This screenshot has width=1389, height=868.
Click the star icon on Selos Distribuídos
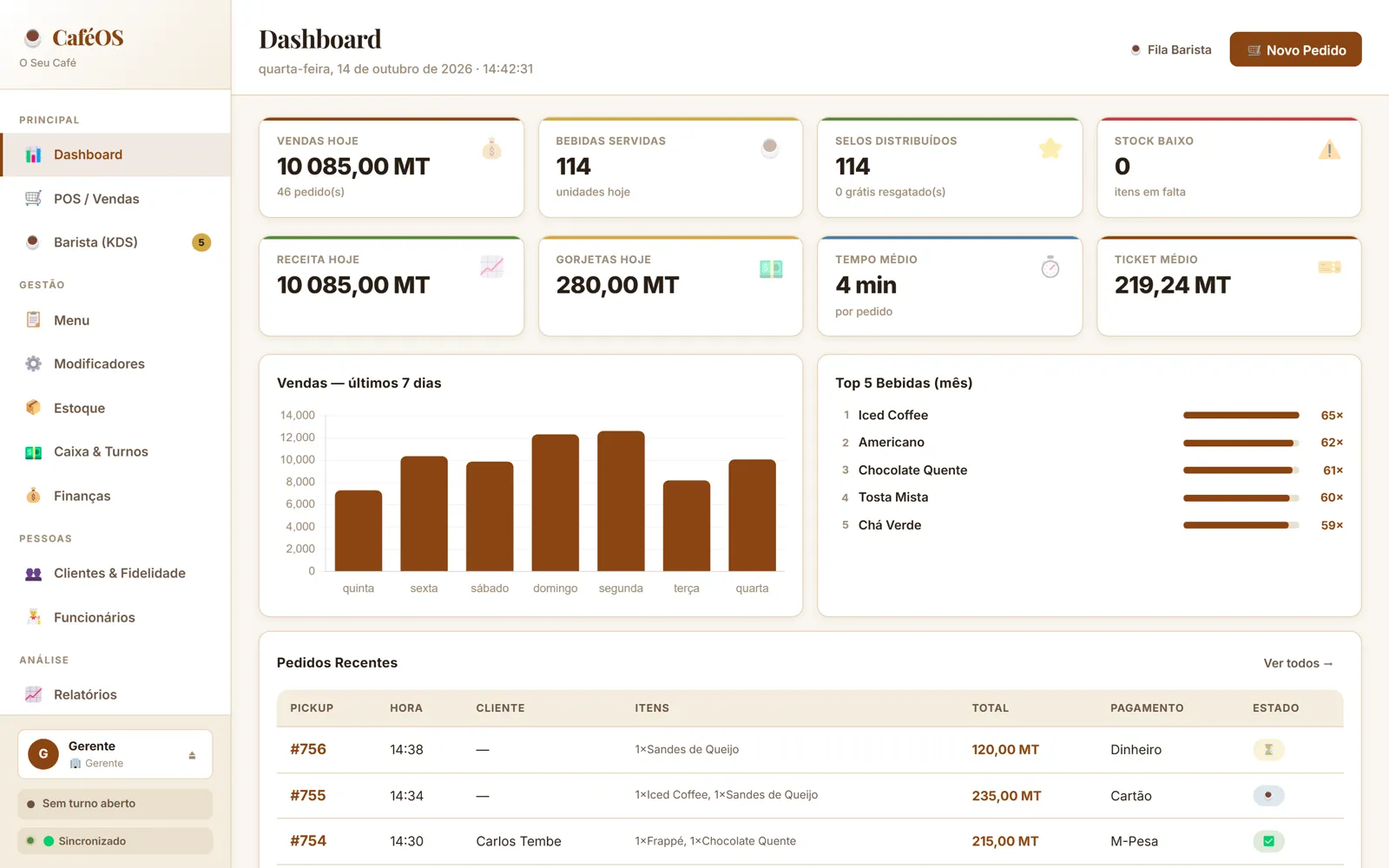(x=1050, y=149)
